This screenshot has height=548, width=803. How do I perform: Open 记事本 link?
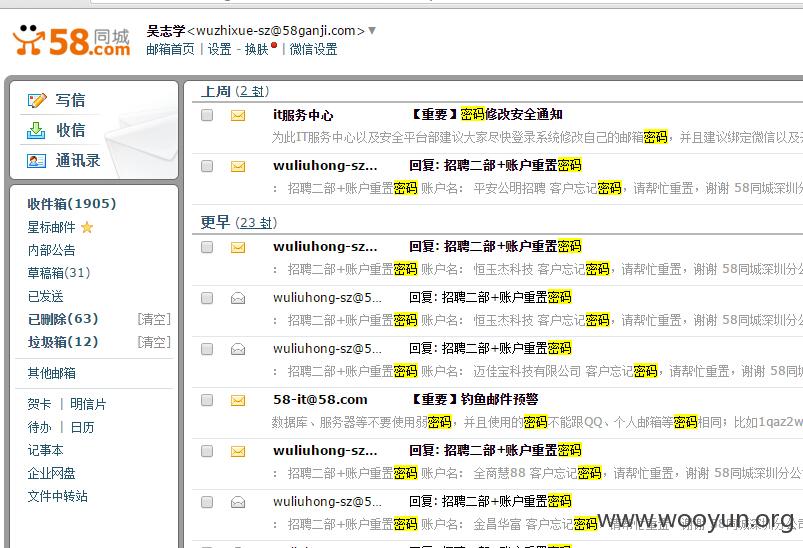[x=46, y=450]
